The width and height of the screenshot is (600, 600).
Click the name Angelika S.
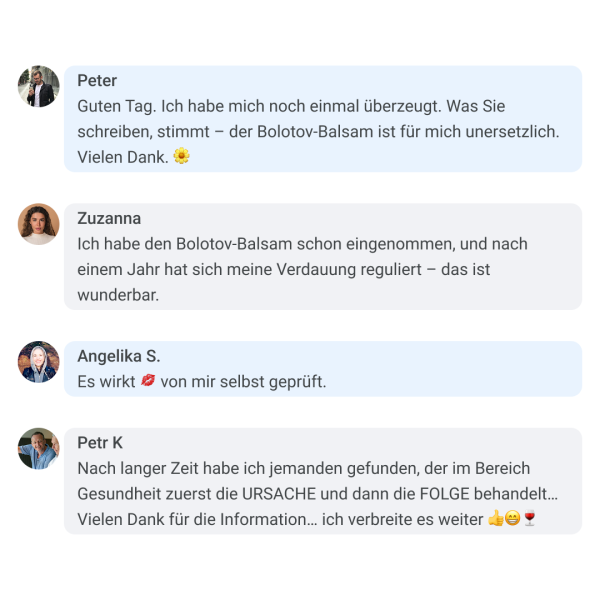(x=119, y=356)
